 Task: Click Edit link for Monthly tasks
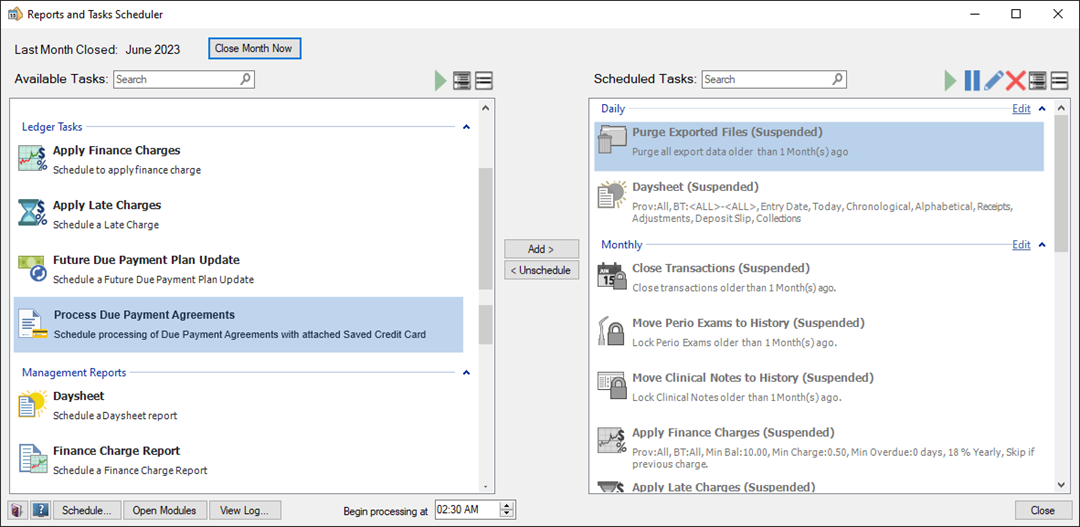[x=1021, y=245]
